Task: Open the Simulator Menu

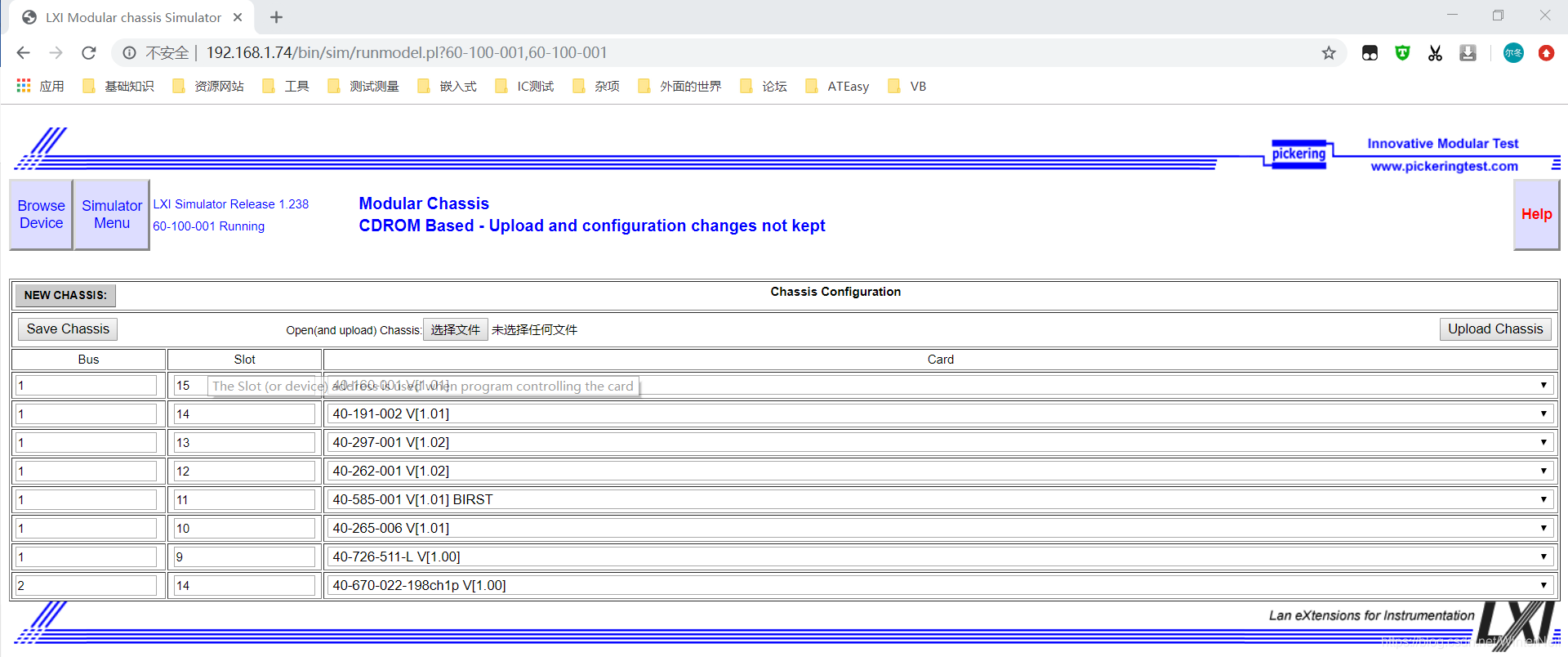Action: point(112,215)
